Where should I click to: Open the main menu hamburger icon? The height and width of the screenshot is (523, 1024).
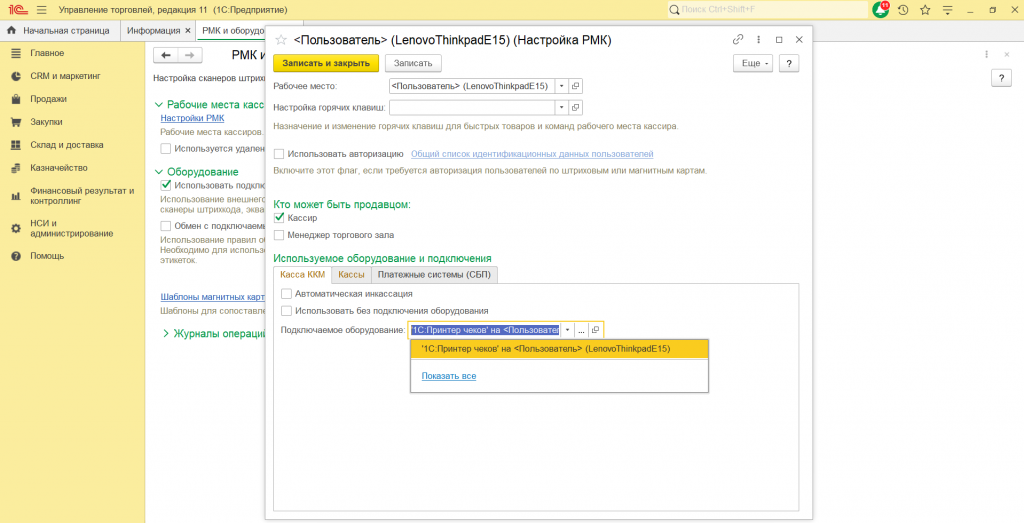[41, 10]
